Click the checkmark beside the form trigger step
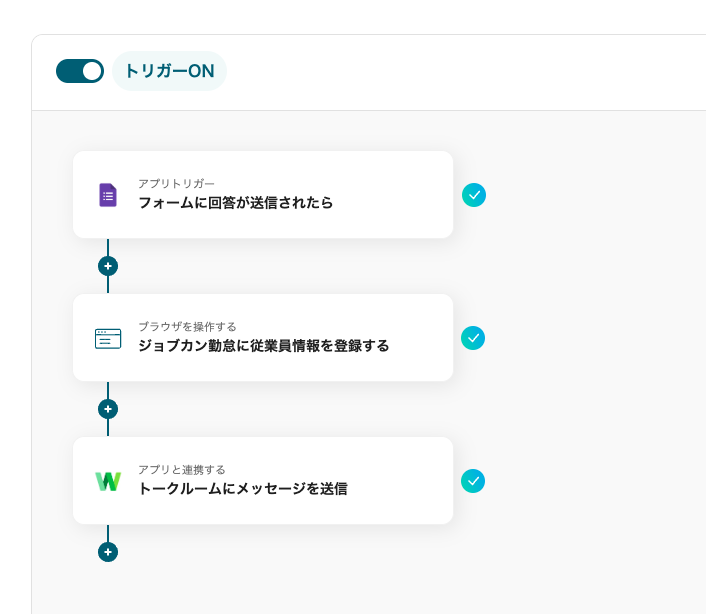The height and width of the screenshot is (614, 706). (x=474, y=195)
